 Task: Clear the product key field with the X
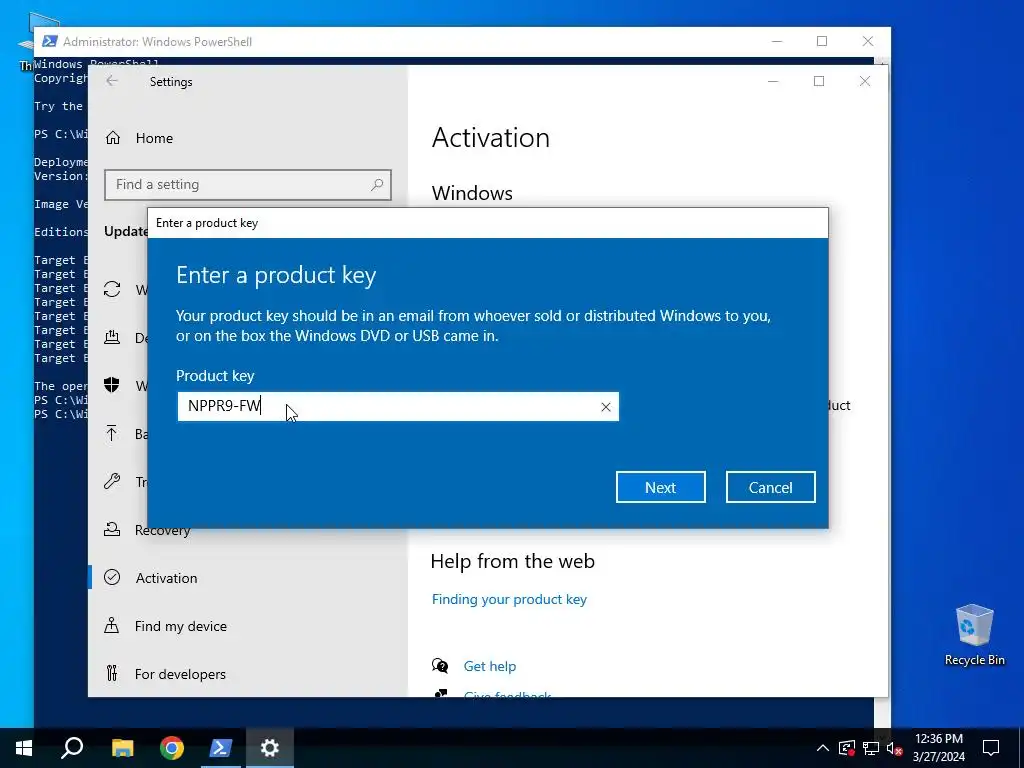tap(605, 407)
